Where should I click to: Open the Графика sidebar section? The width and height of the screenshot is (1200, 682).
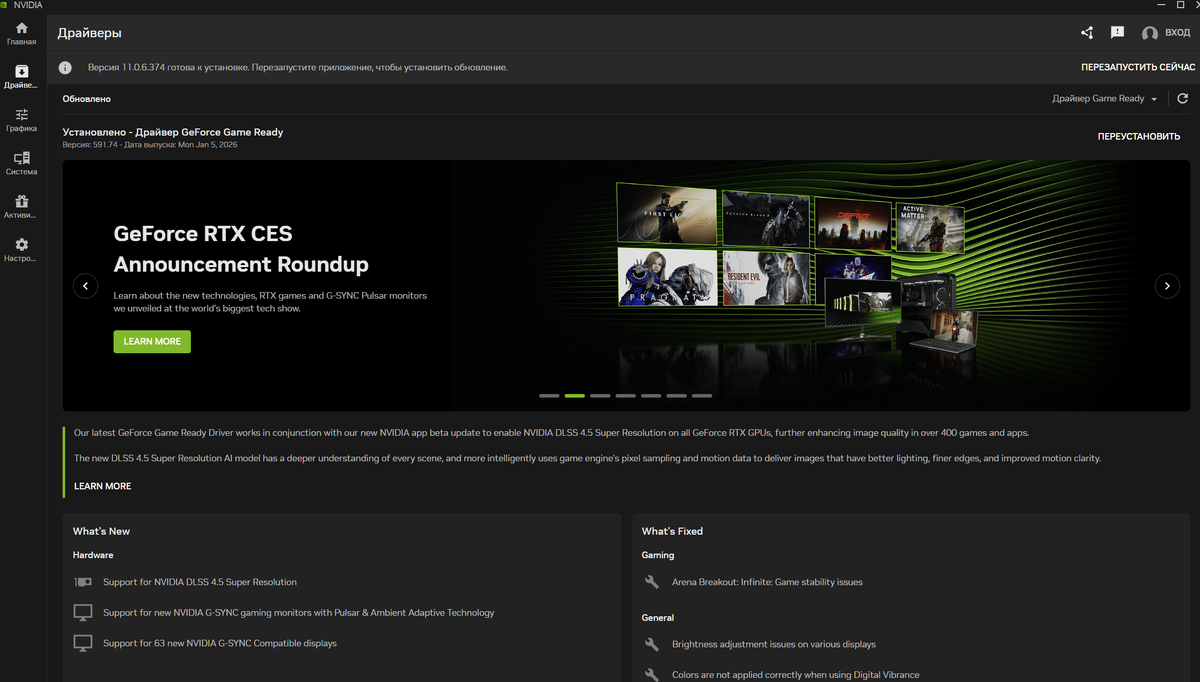tap(22, 120)
